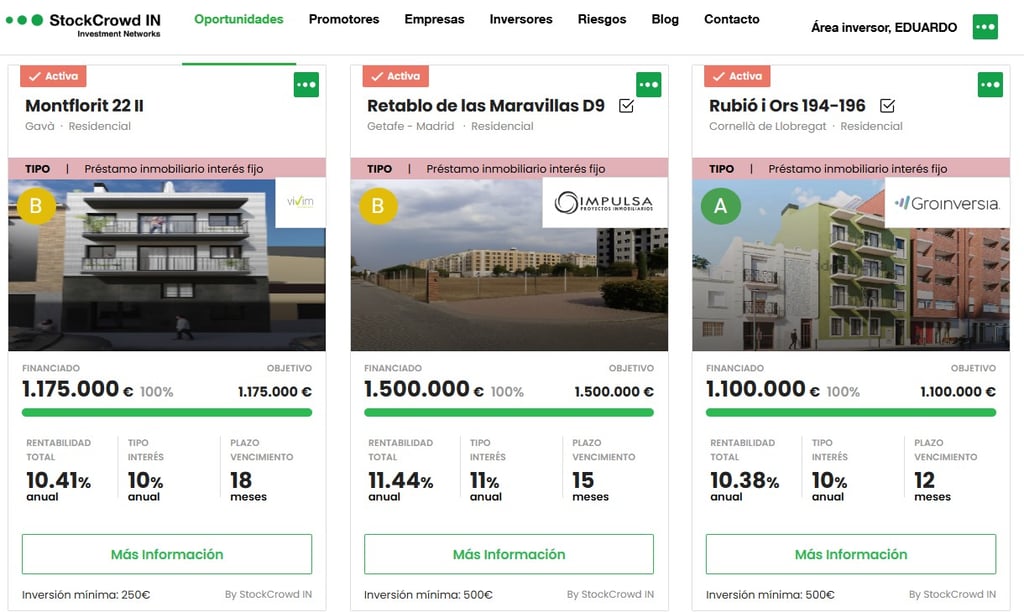Open the Inversores menu item
This screenshot has height=612, width=1024.
coord(520,19)
